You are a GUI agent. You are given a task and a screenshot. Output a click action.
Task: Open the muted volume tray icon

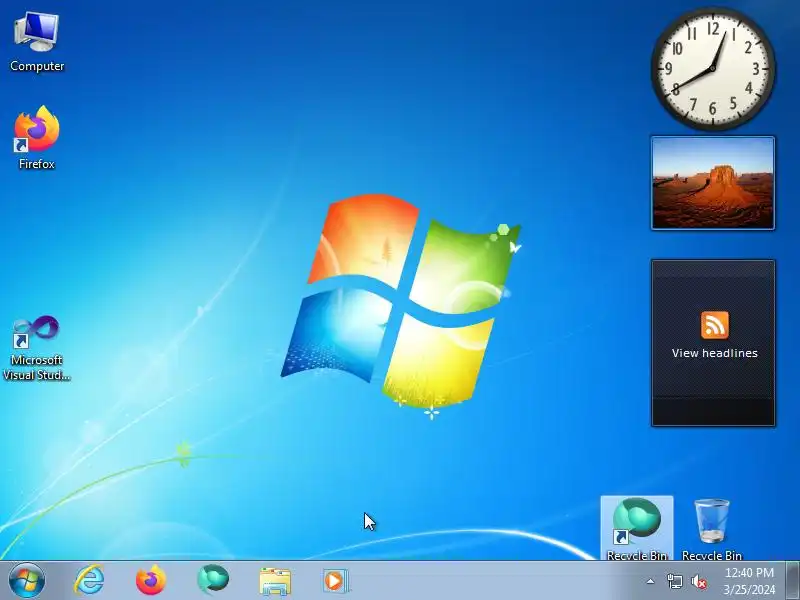coord(698,581)
